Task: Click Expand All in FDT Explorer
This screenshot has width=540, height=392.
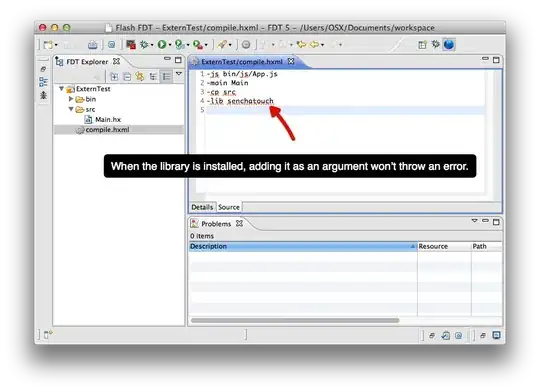Action: tap(114, 76)
